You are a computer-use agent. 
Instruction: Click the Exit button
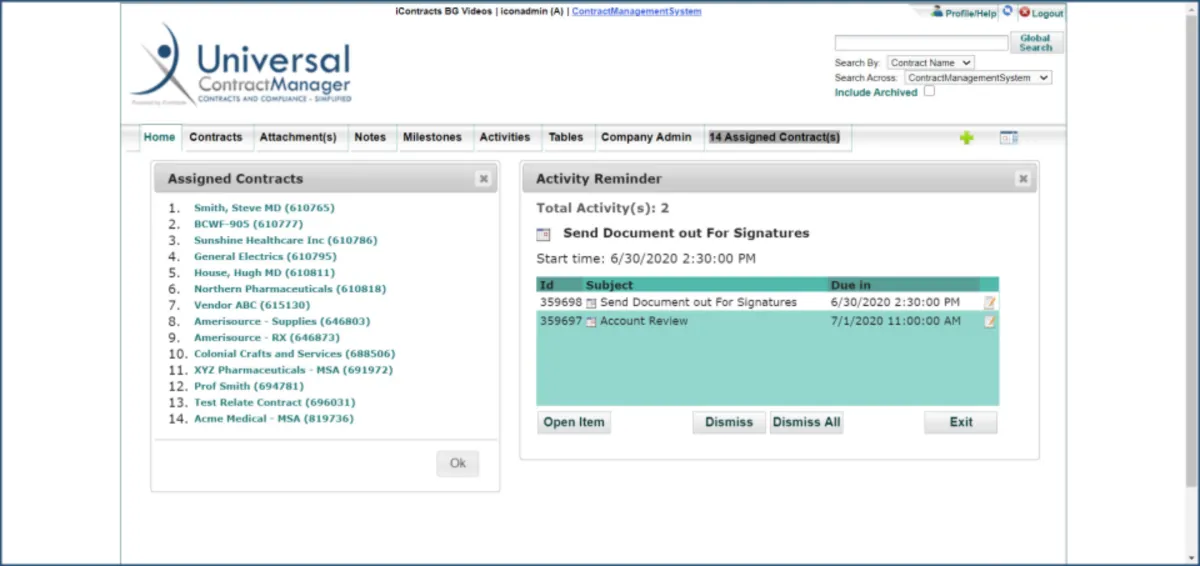961,422
